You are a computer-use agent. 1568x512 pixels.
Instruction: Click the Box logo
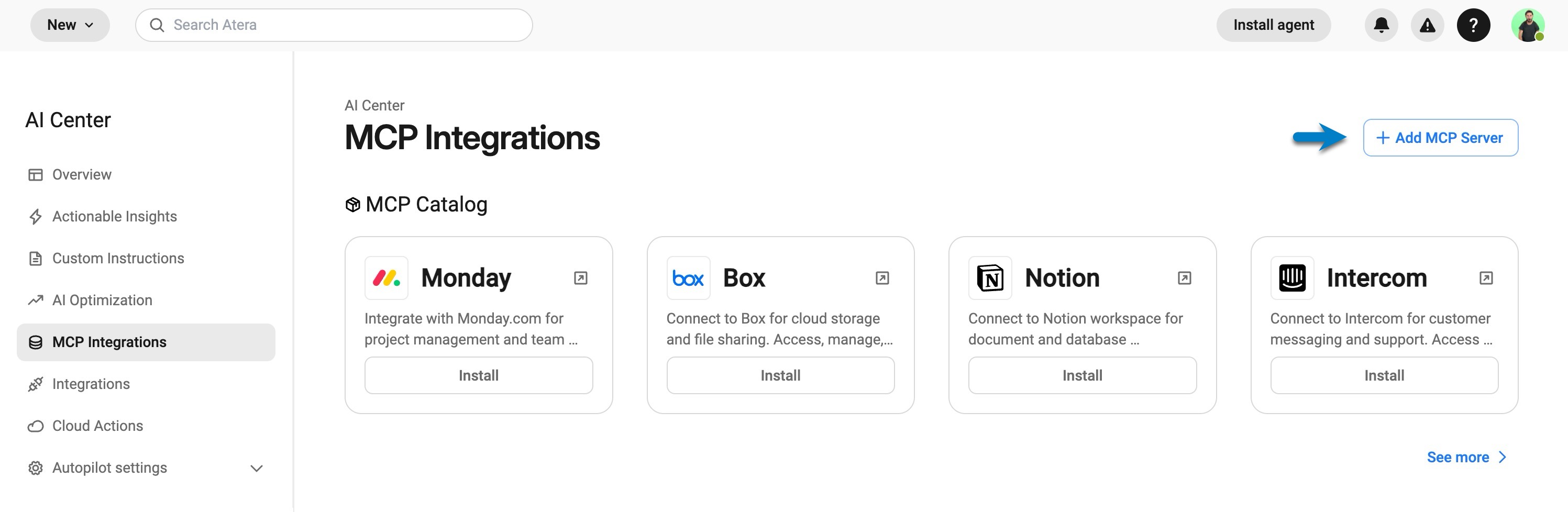[689, 278]
